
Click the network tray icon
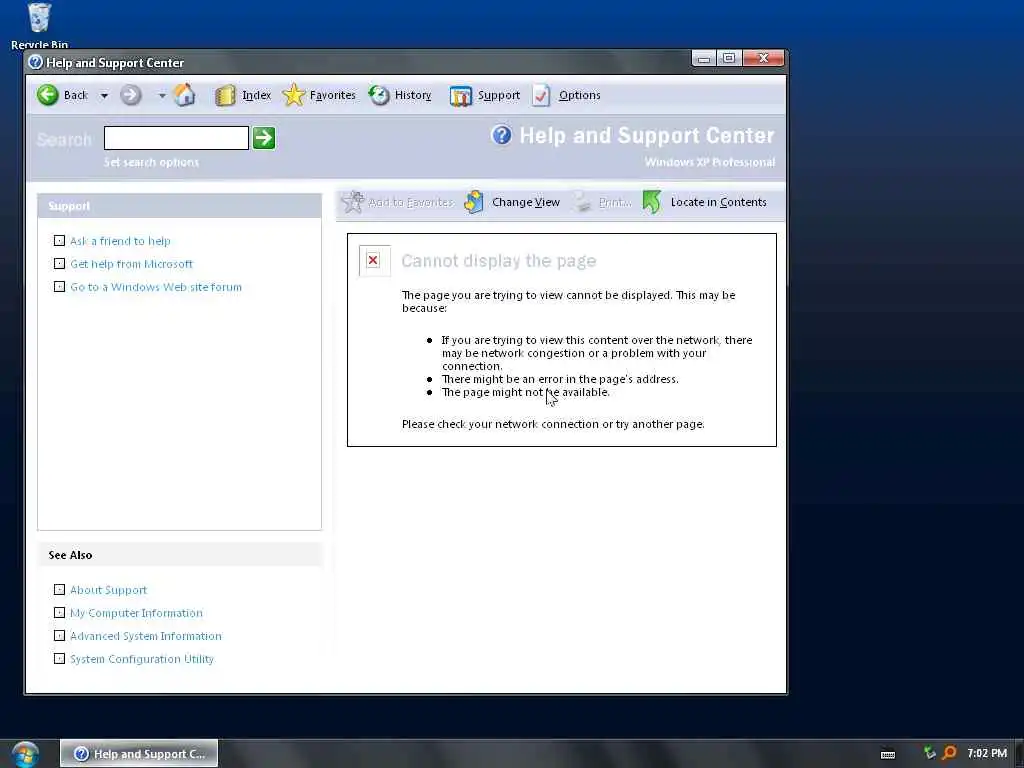pos(929,754)
